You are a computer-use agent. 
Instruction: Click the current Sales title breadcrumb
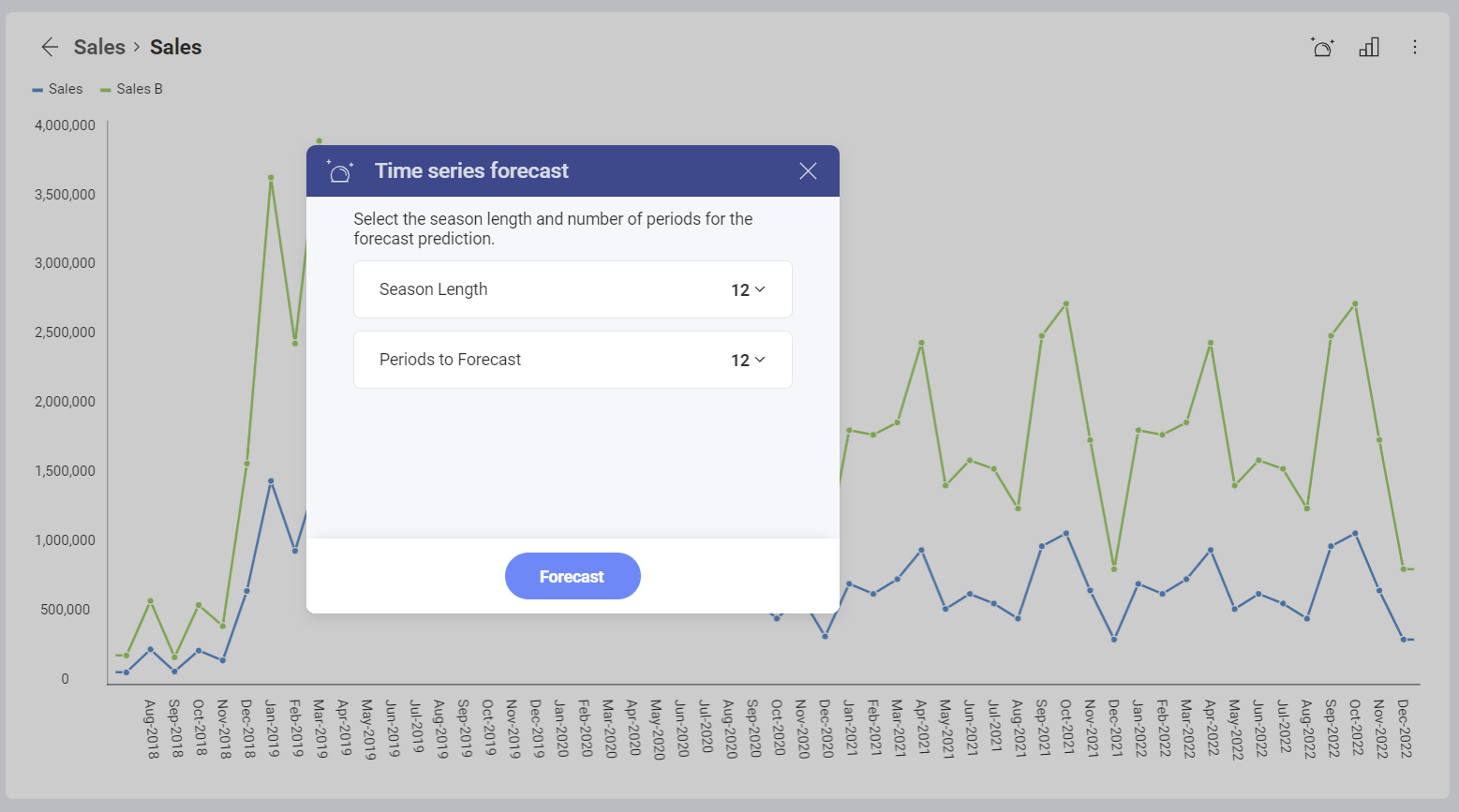point(176,47)
